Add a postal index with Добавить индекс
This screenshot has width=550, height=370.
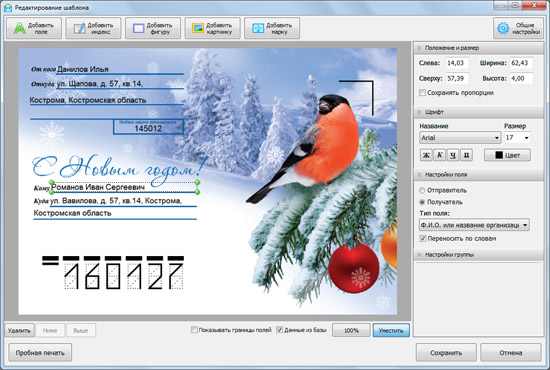coord(93,28)
